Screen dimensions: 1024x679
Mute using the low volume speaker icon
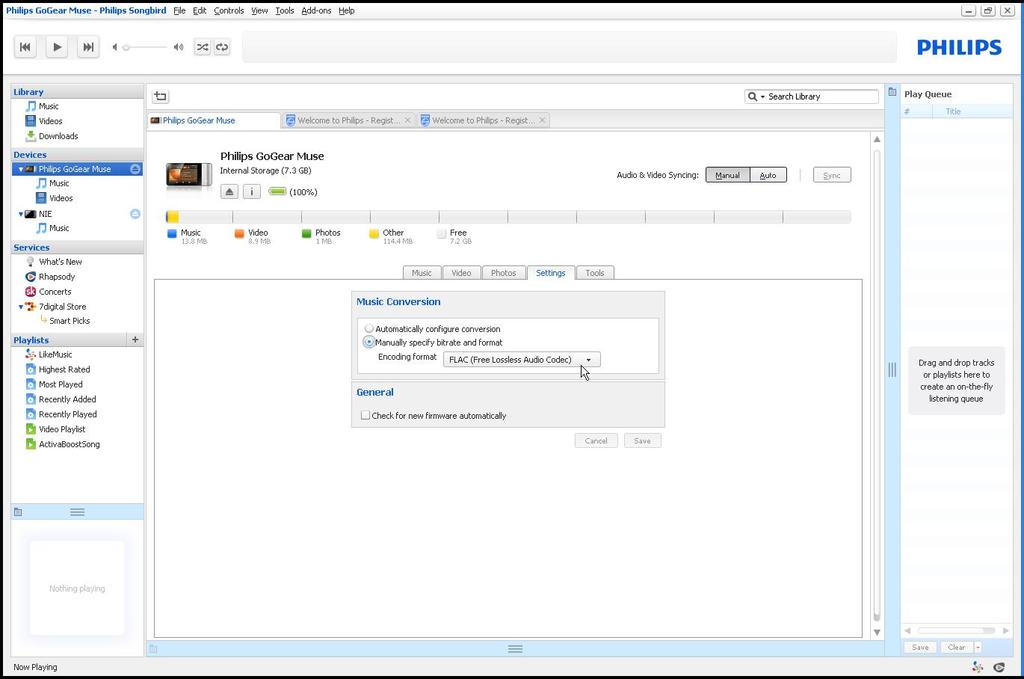tap(115, 47)
